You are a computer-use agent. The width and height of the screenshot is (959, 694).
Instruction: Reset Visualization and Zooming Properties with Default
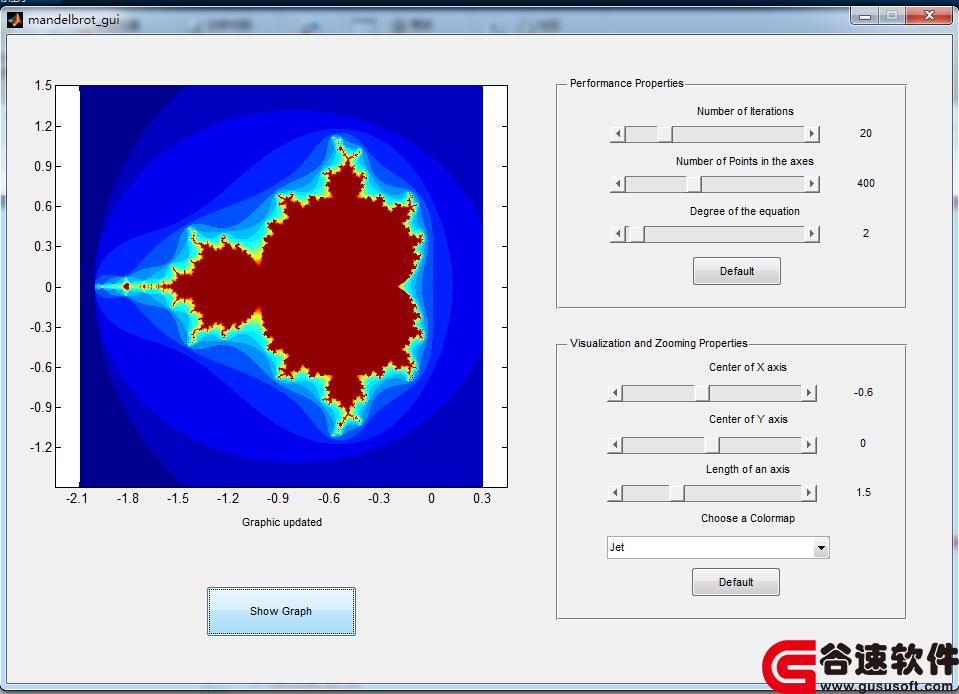736,582
